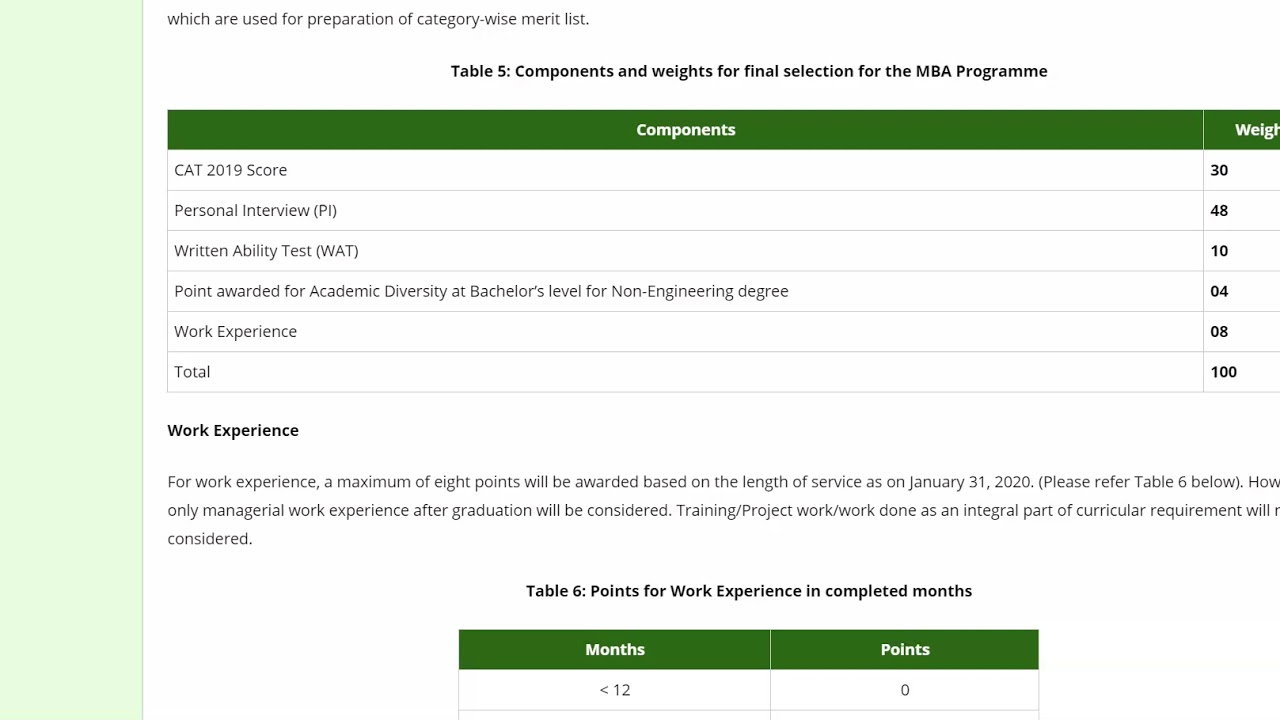
Task: Select the weight value 10
Action: [x=1219, y=251]
